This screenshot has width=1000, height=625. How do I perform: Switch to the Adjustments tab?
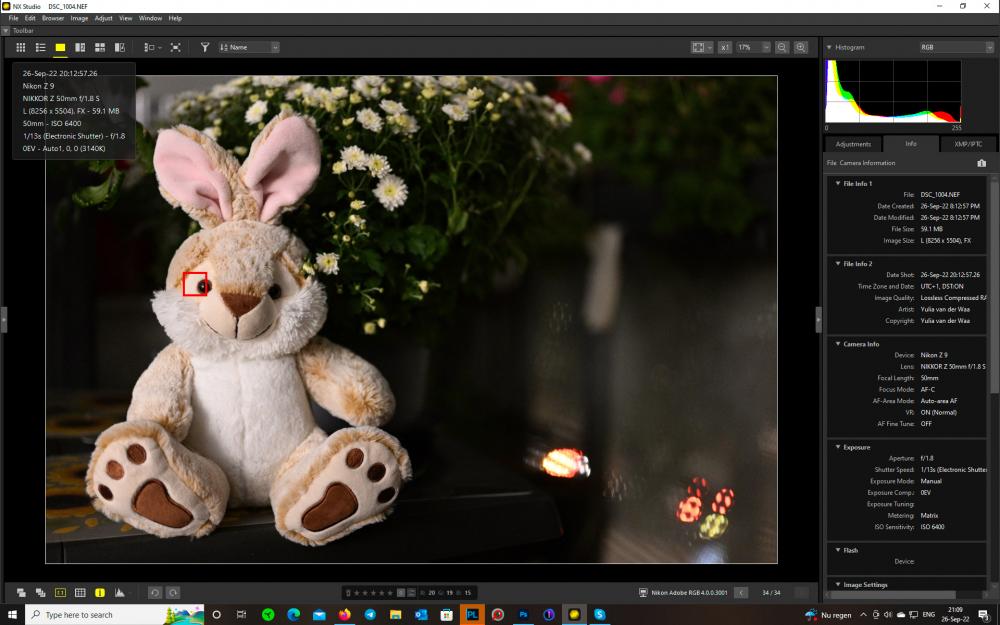pyautogui.click(x=853, y=144)
